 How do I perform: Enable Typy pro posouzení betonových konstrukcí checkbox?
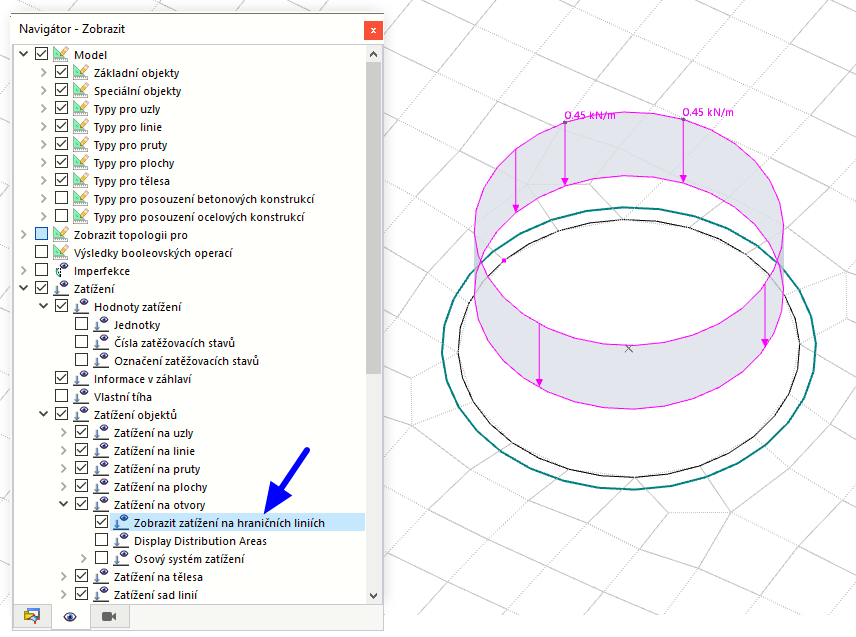(x=62, y=198)
